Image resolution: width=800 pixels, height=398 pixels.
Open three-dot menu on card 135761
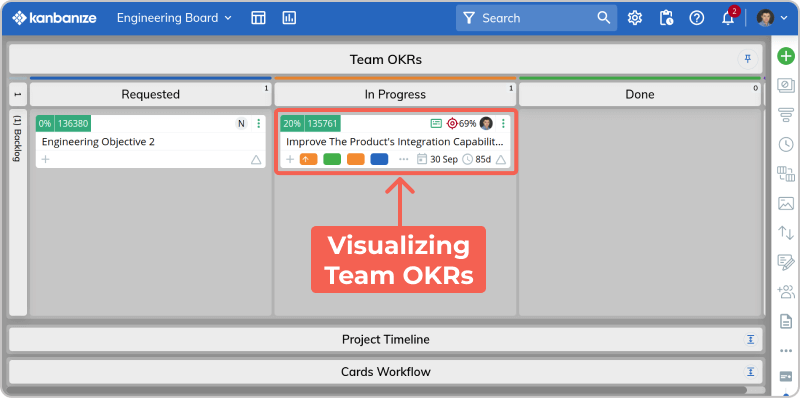click(x=503, y=123)
